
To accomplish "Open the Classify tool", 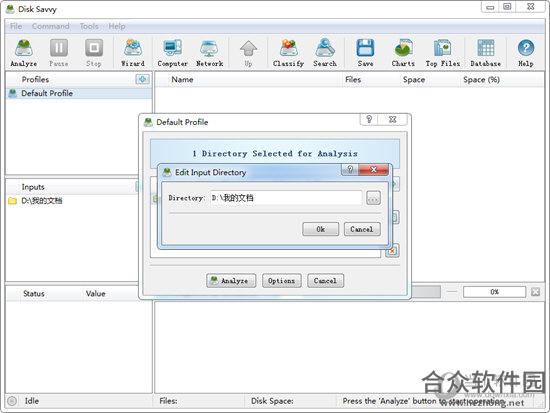I will (x=288, y=53).
